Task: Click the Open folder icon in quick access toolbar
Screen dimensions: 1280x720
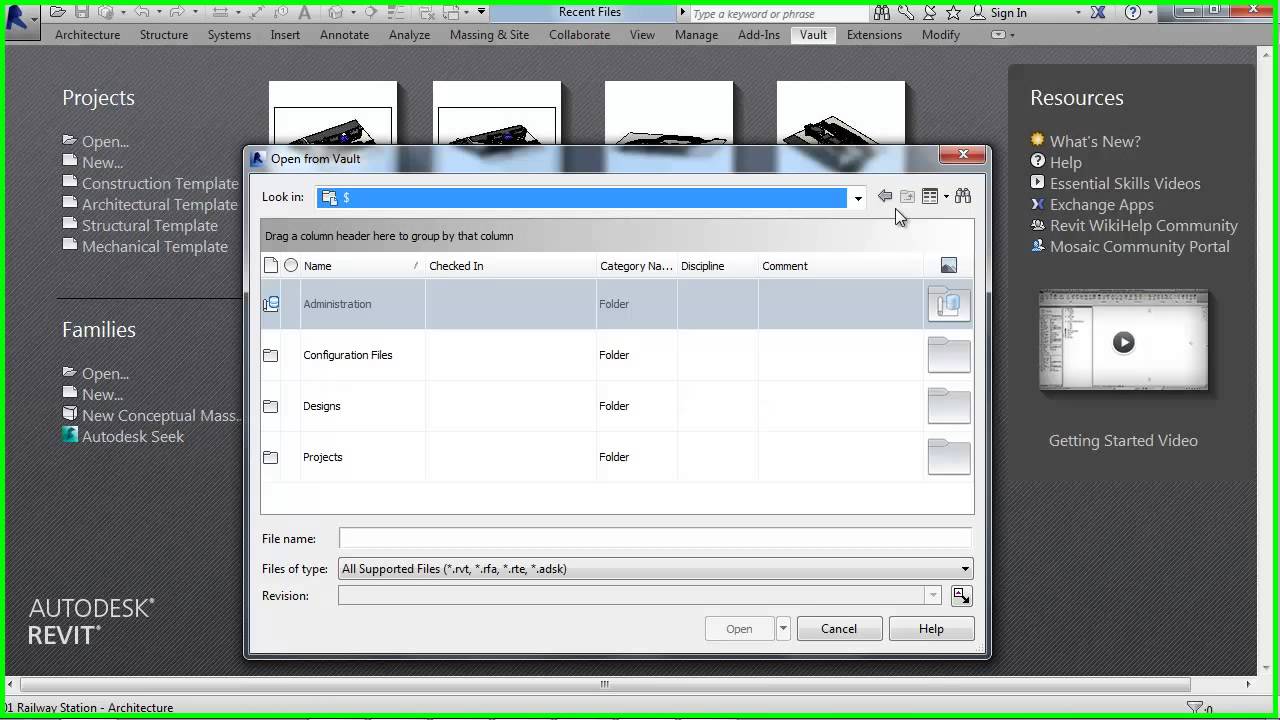Action: pos(58,12)
